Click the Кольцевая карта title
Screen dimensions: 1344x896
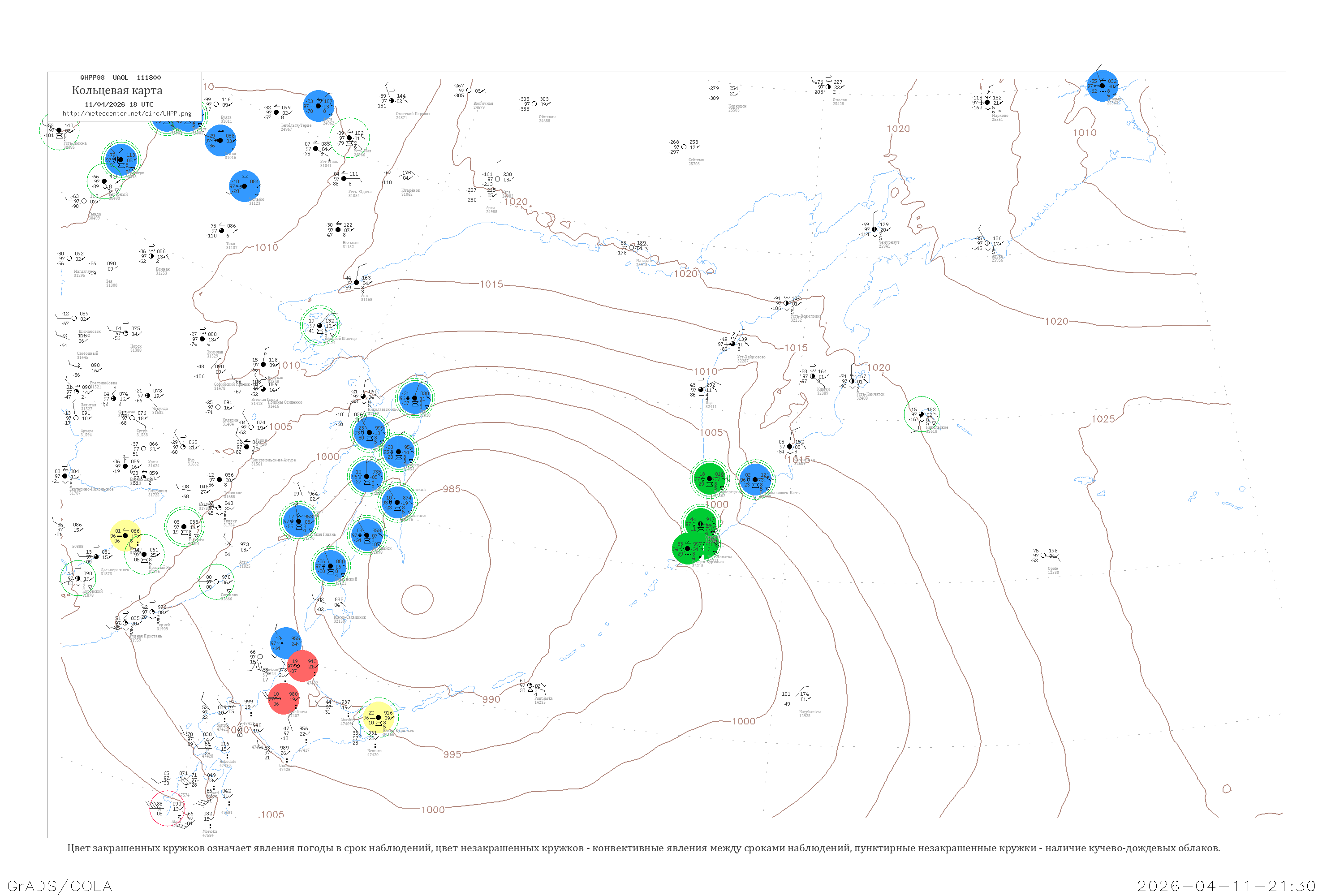[x=117, y=90]
